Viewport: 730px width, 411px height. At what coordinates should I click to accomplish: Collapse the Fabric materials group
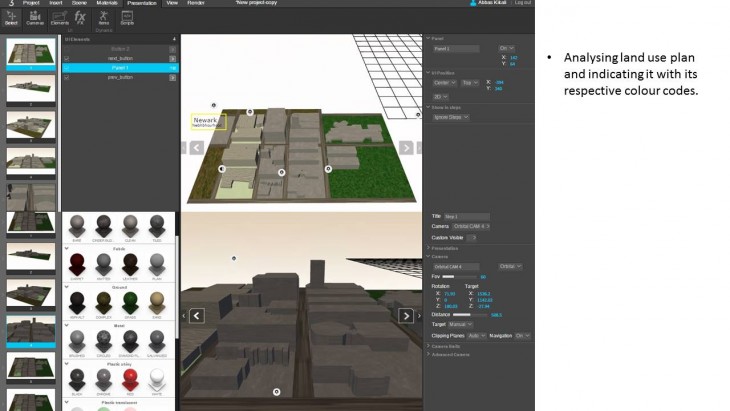(67, 248)
